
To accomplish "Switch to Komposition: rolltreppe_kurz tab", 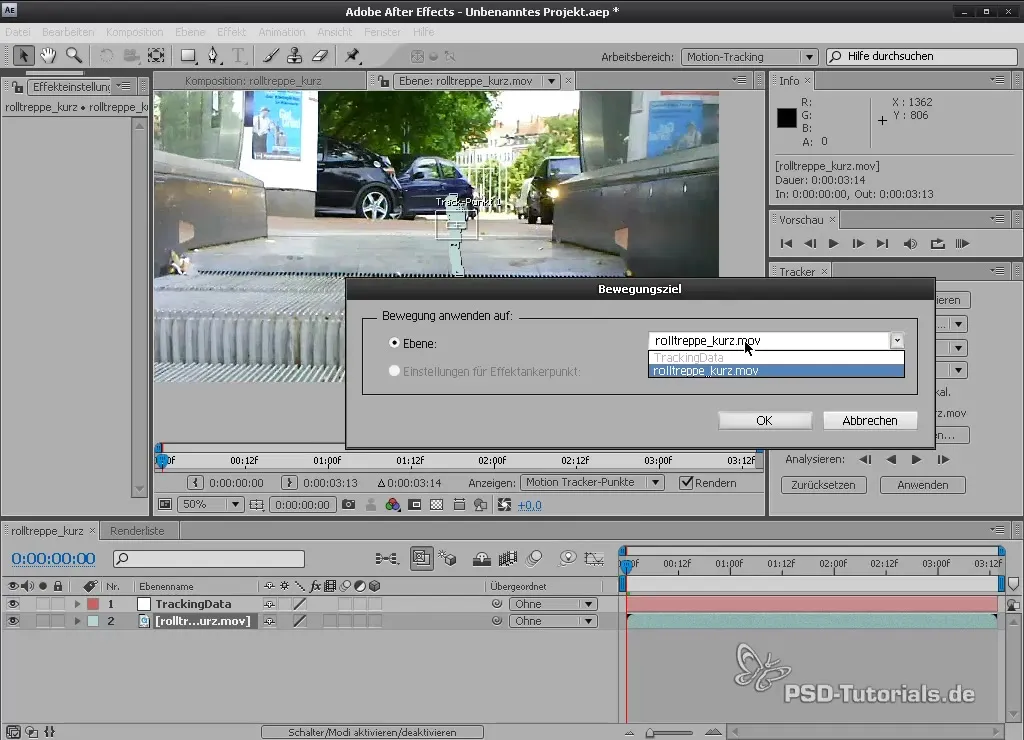I will [x=253, y=81].
